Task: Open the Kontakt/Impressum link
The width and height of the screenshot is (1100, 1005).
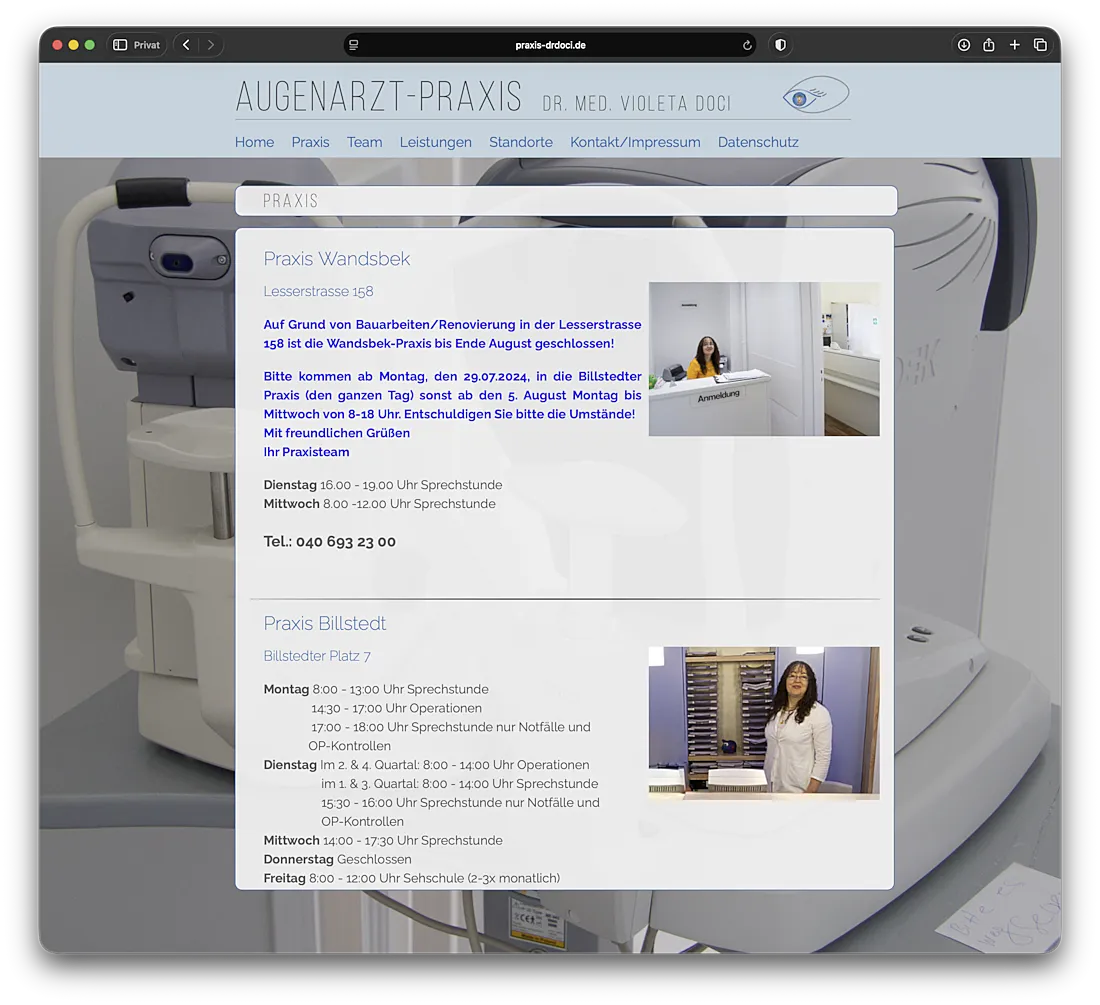Action: pos(635,142)
